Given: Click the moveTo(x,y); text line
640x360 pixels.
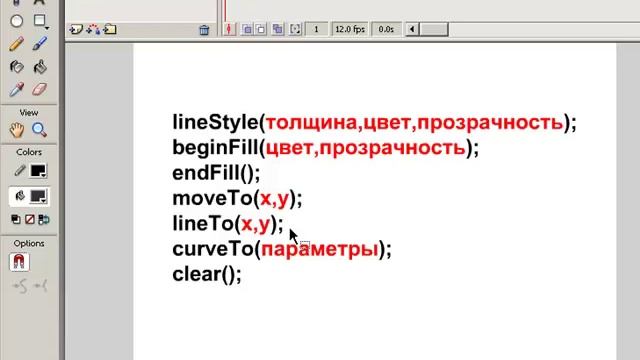Looking at the screenshot, I should coord(237,198).
